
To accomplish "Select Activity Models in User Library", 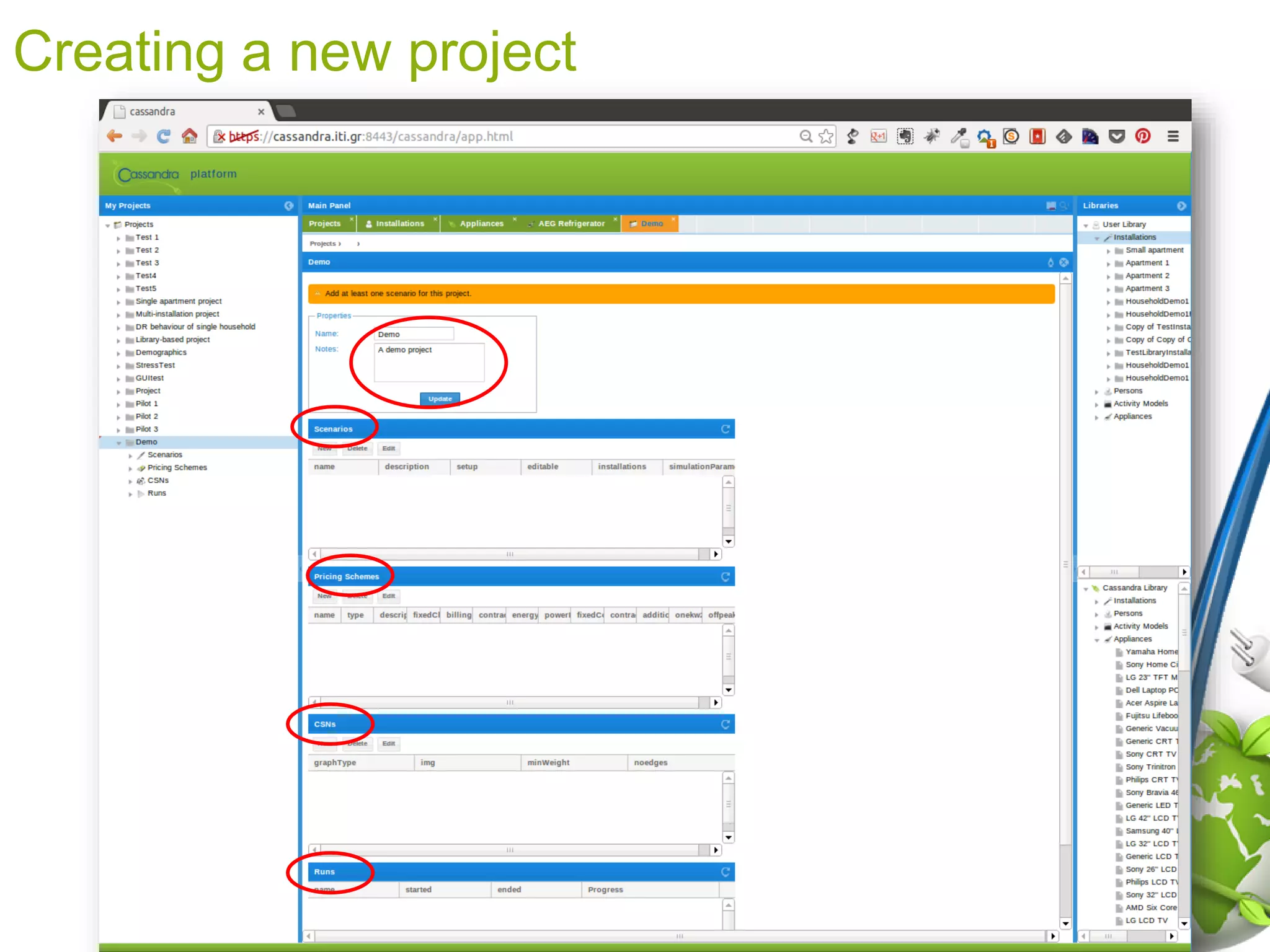I will tap(1140, 403).
